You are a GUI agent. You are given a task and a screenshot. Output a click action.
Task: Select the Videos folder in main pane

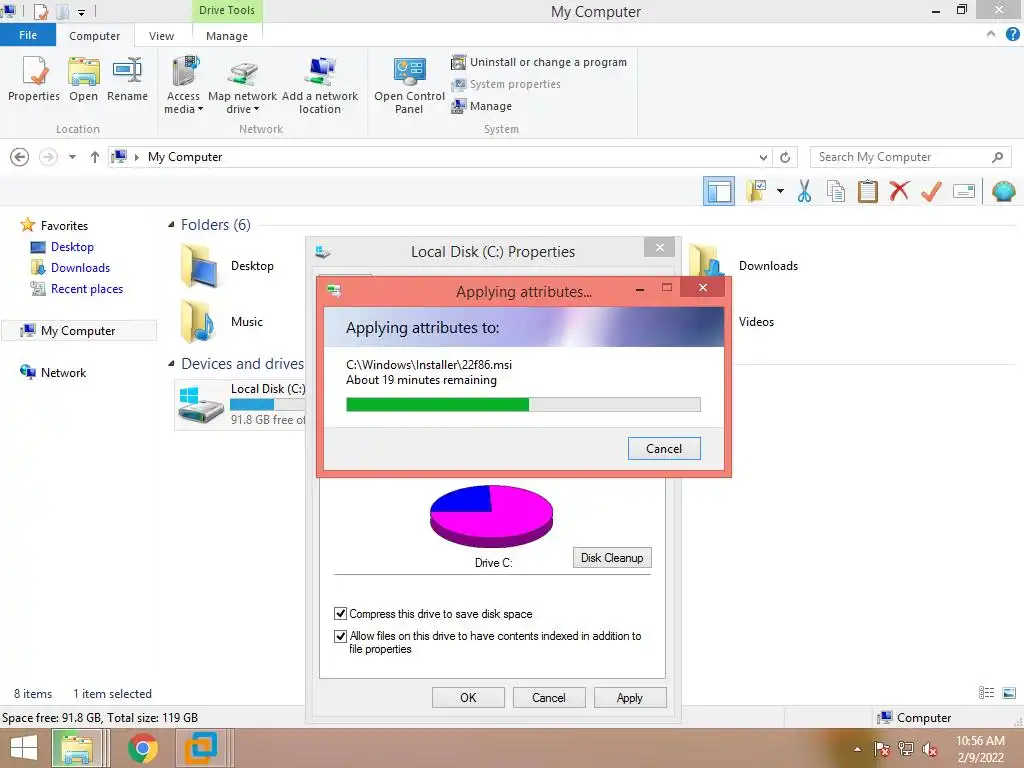coord(756,322)
